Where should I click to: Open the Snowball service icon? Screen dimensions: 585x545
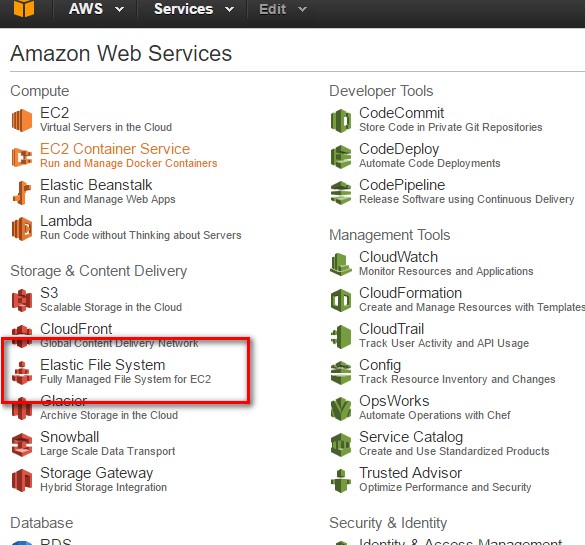point(22,444)
